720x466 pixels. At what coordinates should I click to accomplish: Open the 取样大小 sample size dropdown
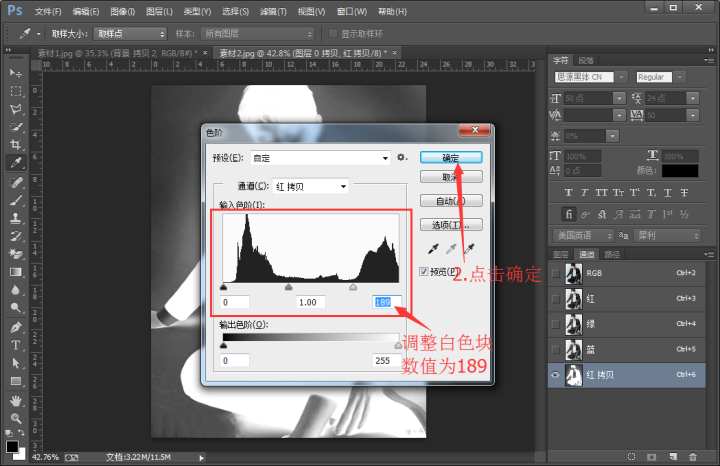tap(131, 33)
